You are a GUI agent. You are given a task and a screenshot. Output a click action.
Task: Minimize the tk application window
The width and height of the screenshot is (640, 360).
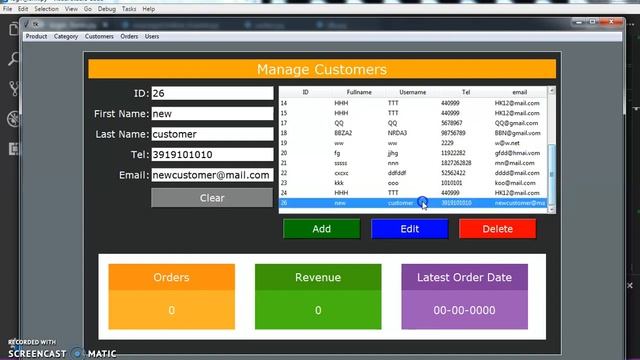coord(579,22)
